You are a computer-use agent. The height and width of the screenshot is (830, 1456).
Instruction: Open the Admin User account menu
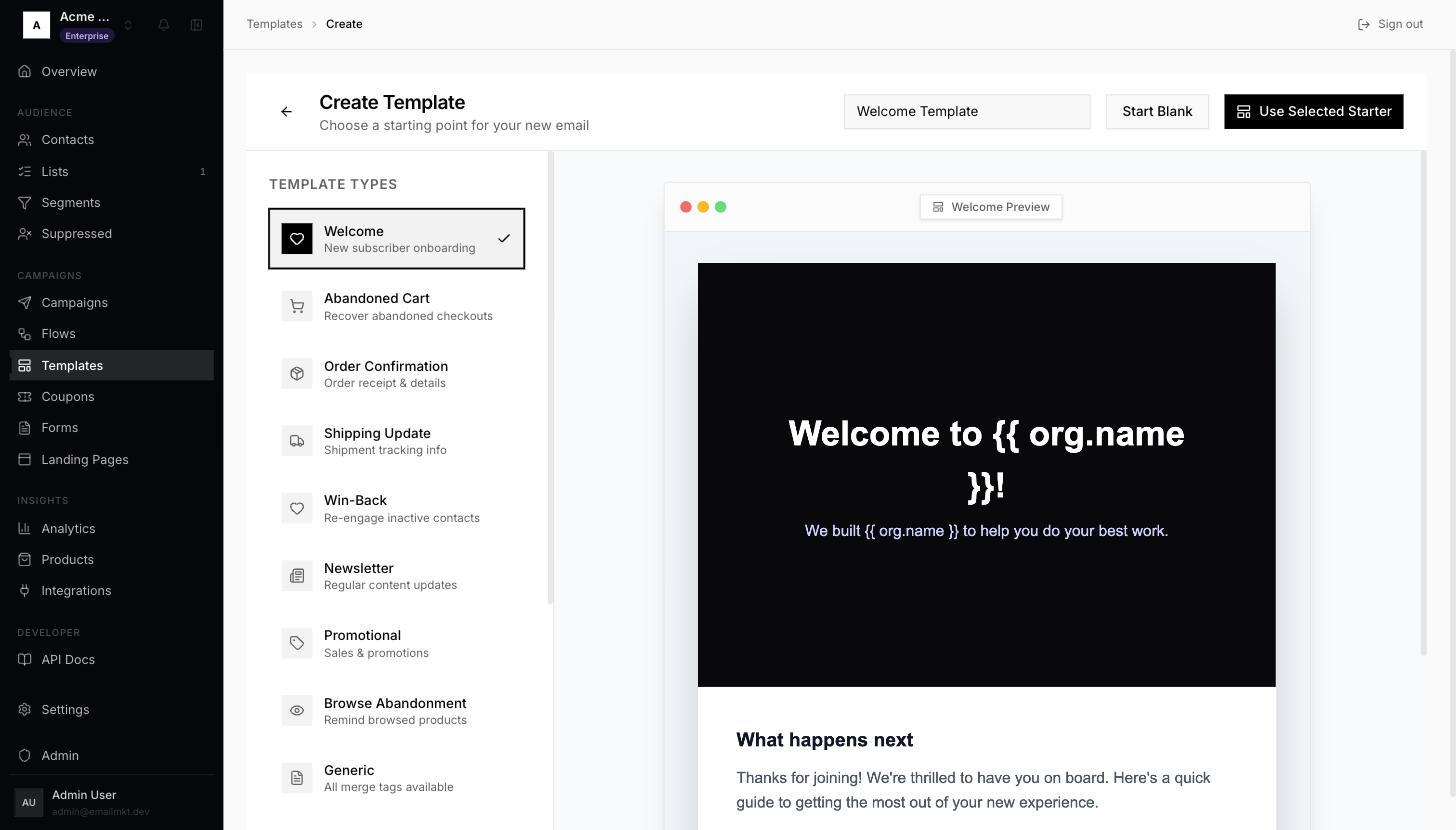tap(111, 802)
